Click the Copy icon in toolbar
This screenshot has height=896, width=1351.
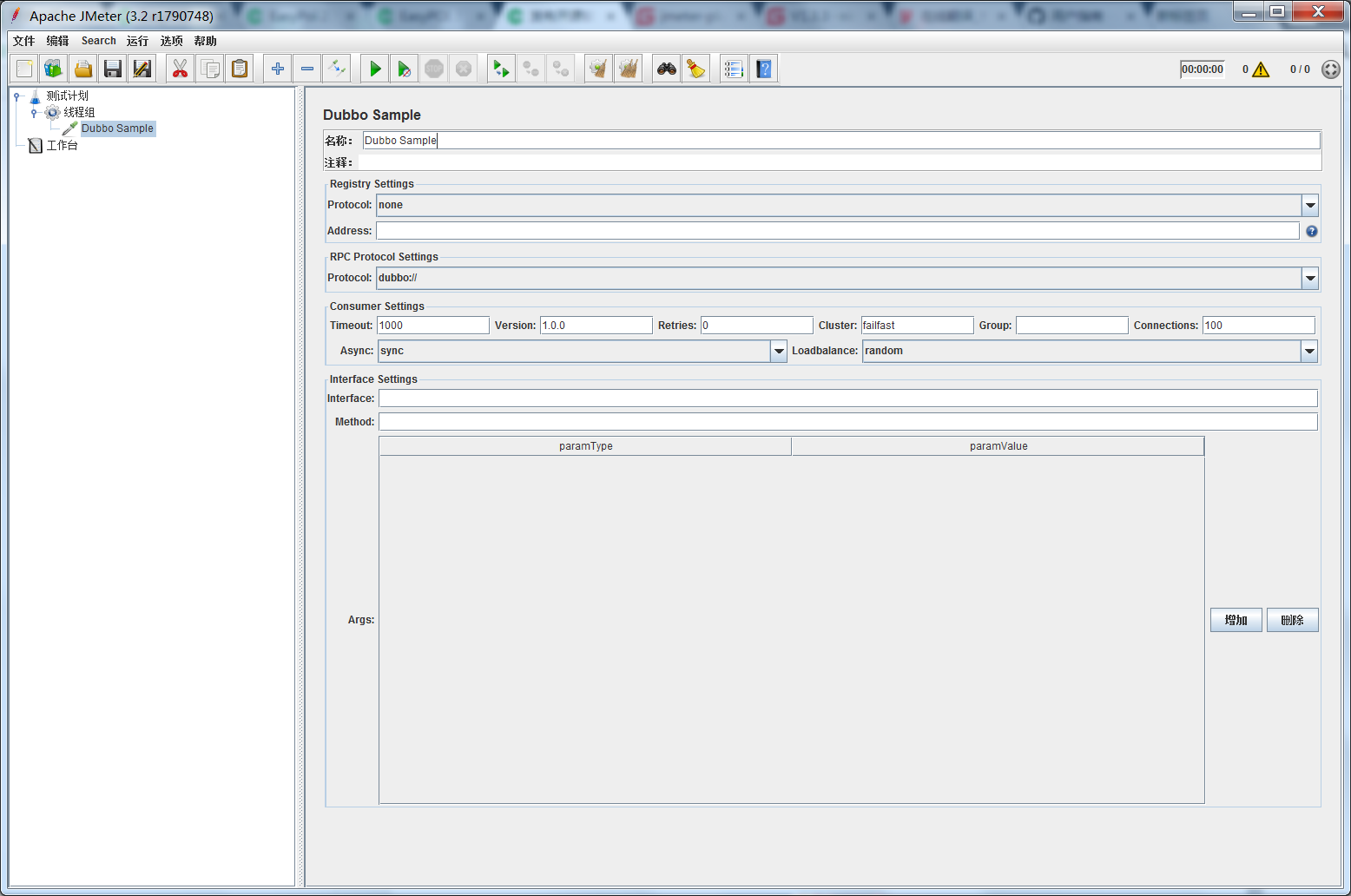tap(209, 69)
